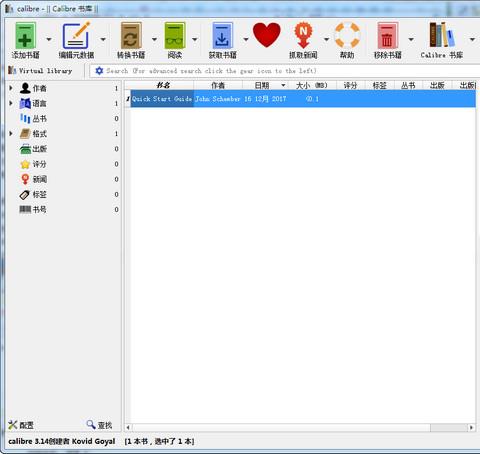480x454 pixels.
Task: Expand the 格式 tree node
Action: [x=11, y=134]
